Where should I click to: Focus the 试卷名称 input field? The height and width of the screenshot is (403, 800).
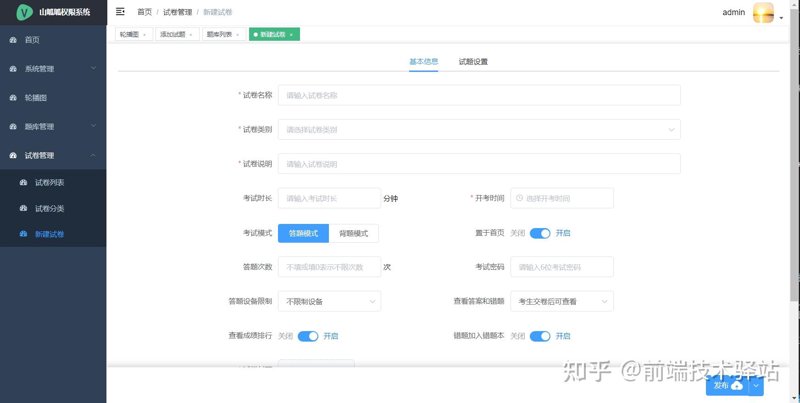[479, 95]
